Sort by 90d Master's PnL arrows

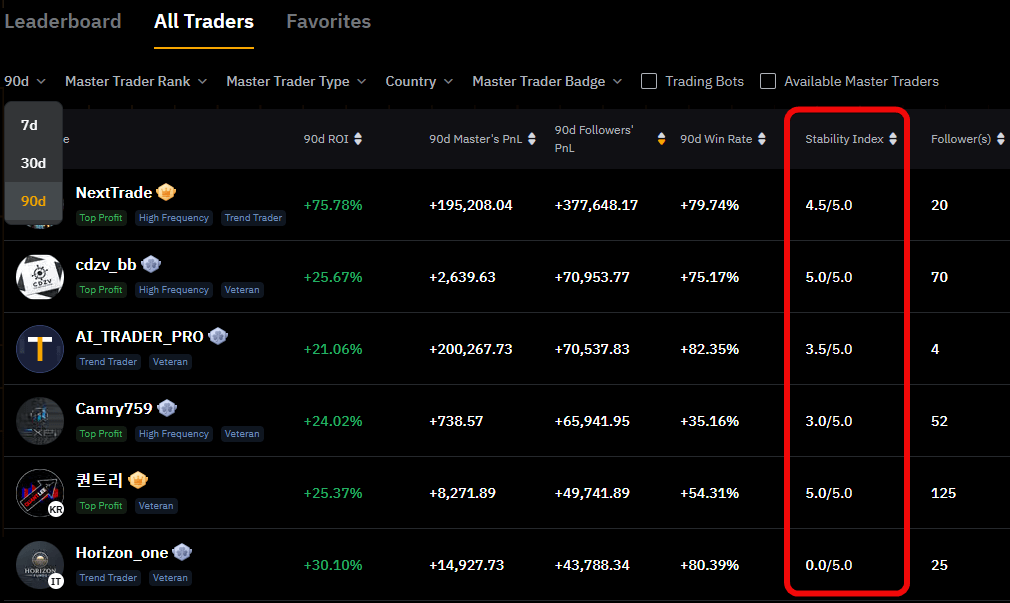(x=533, y=139)
